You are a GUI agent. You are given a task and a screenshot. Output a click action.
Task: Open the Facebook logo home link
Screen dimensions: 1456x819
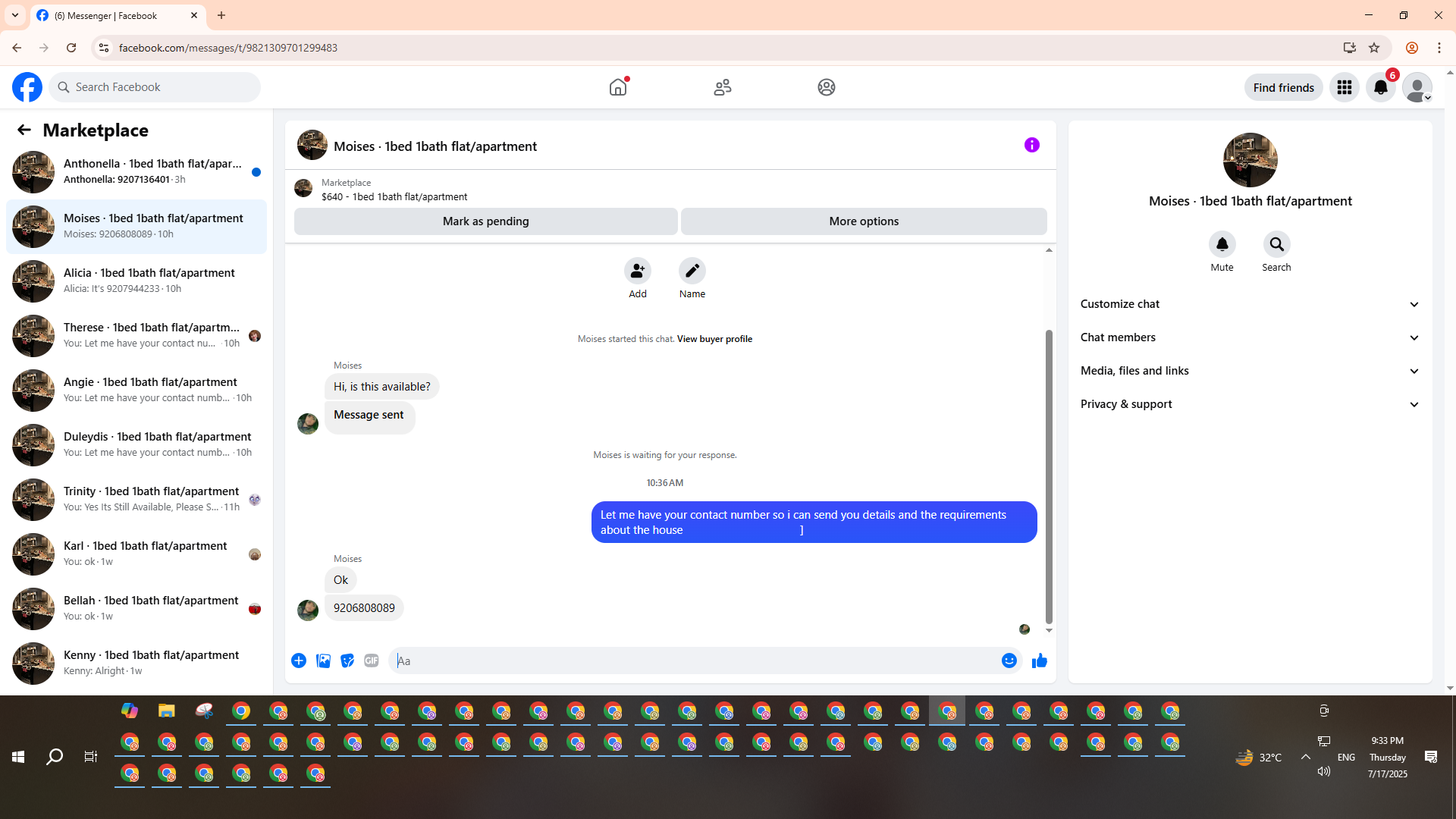point(27,87)
